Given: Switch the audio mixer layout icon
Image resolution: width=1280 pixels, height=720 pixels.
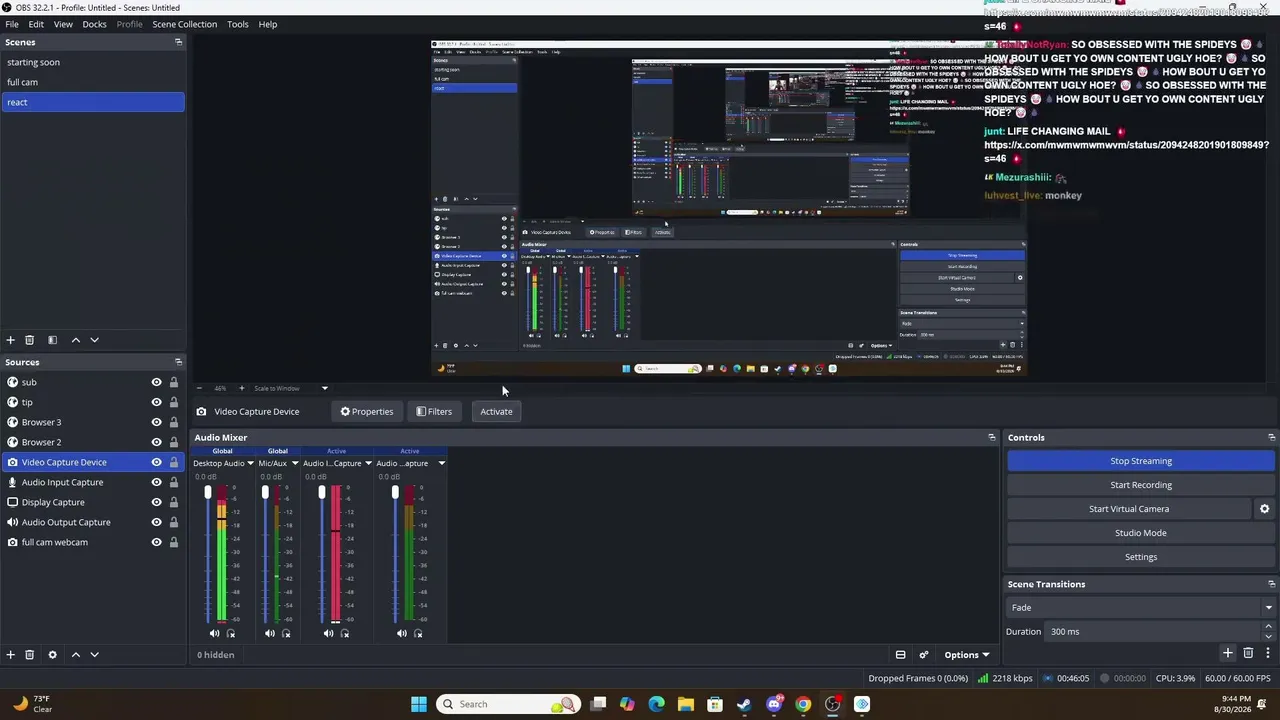Looking at the screenshot, I should [x=900, y=655].
